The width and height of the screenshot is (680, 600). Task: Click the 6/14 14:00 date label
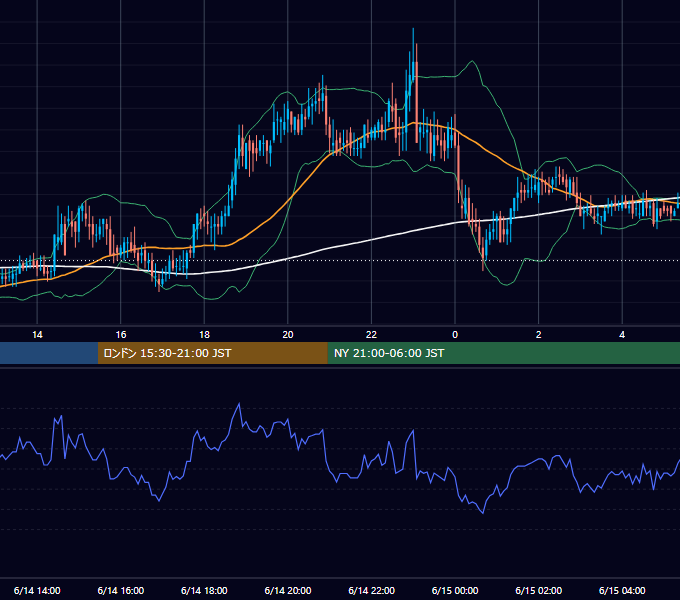(x=37, y=590)
